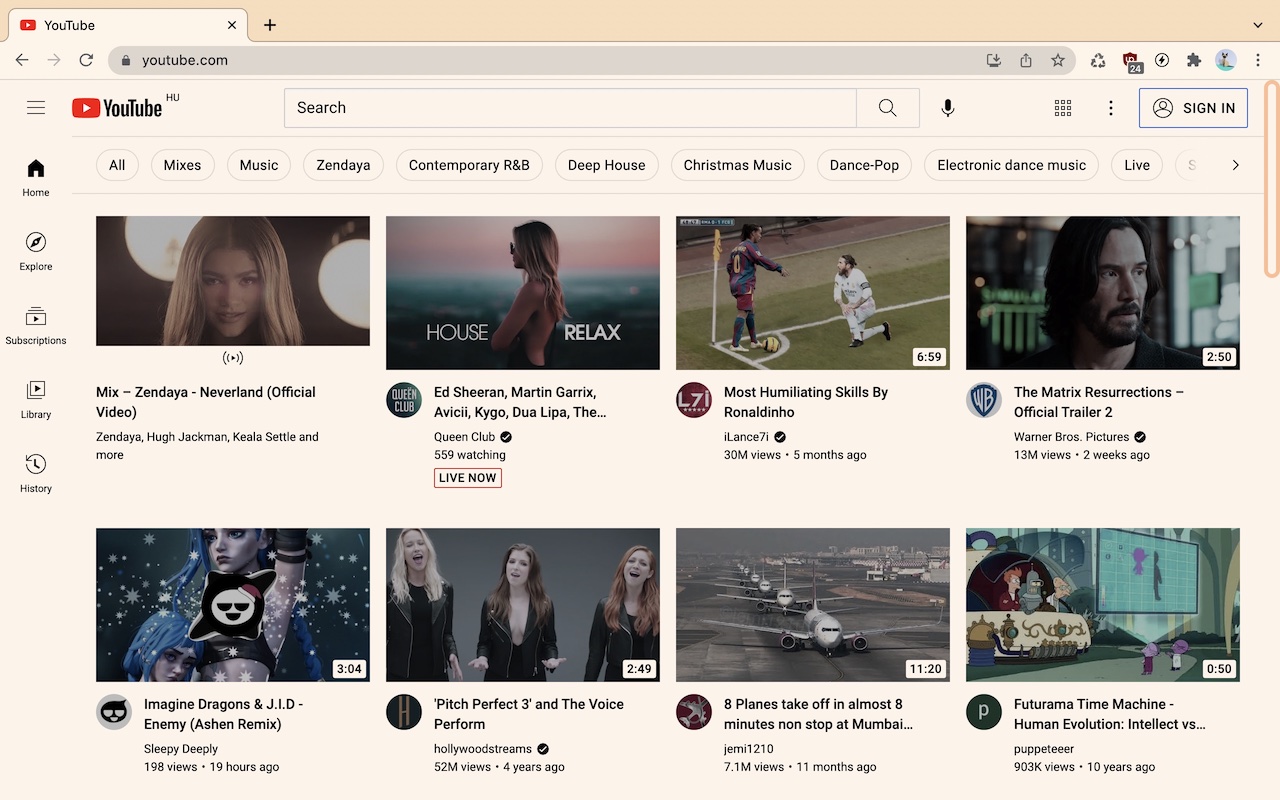Open Imagine Dragons Enemy remix title
Image resolution: width=1280 pixels, height=800 pixels.
click(x=223, y=714)
